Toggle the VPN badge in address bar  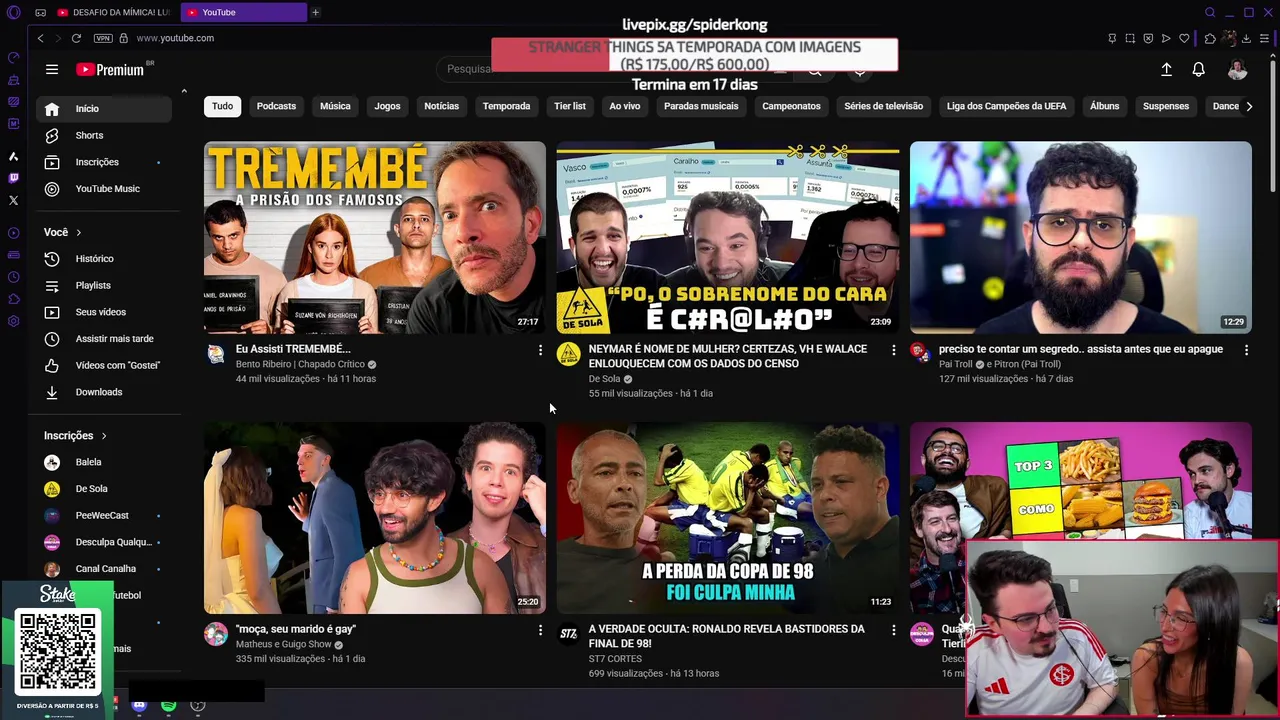pyautogui.click(x=103, y=38)
